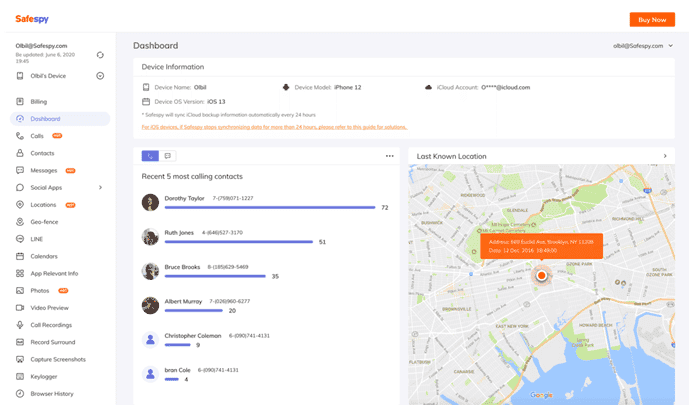This screenshot has height=405, width=689.
Task: Click the Billing icon in sidebar
Action: [20, 101]
